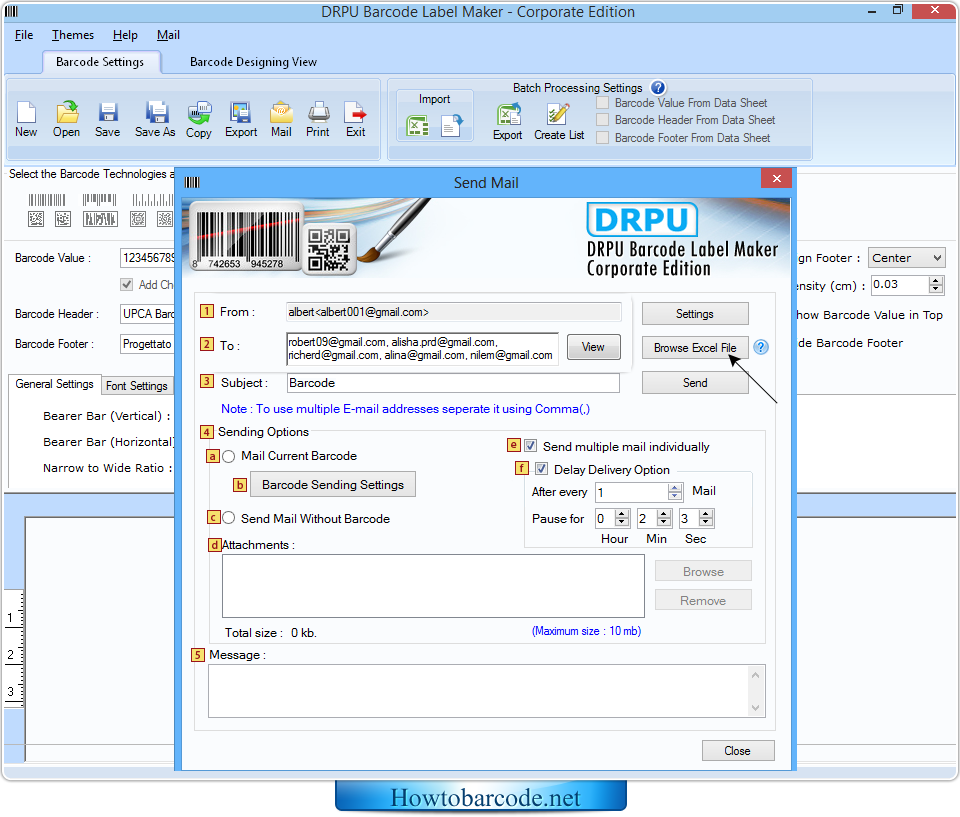Enable Barcode Value From Data Sheet

click(x=602, y=103)
